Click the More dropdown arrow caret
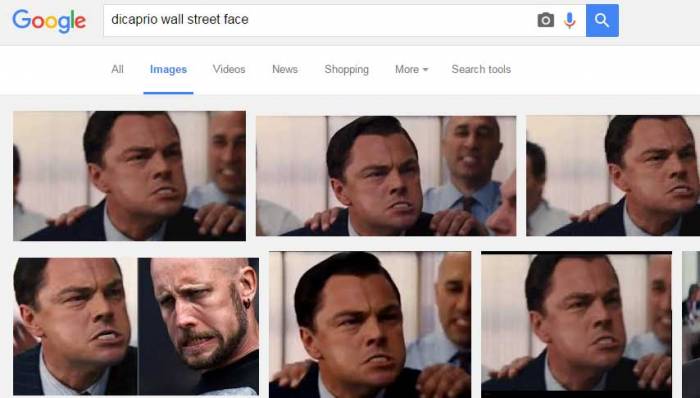 tap(425, 70)
